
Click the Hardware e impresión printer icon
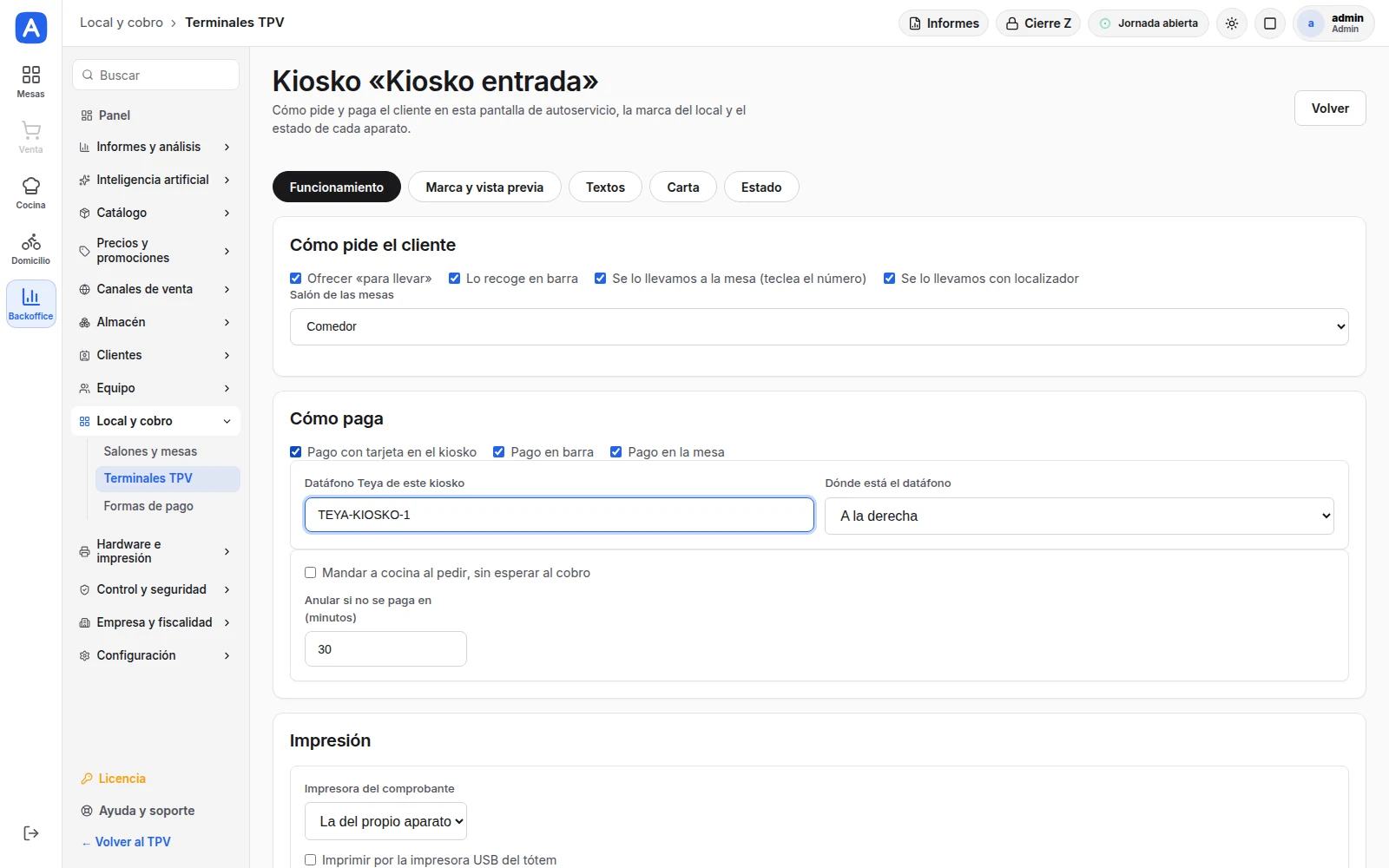[84, 552]
